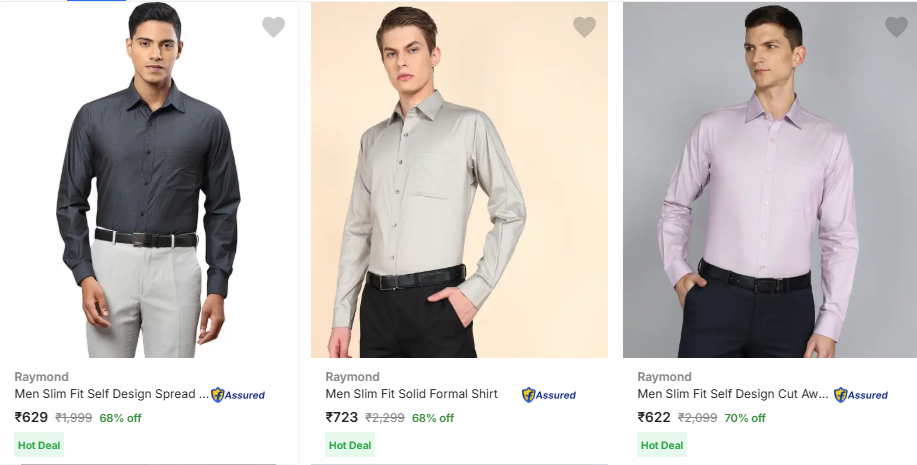Image resolution: width=917 pixels, height=465 pixels.
Task: Wishlist heart on lavender shirt
Action: pos(896,27)
